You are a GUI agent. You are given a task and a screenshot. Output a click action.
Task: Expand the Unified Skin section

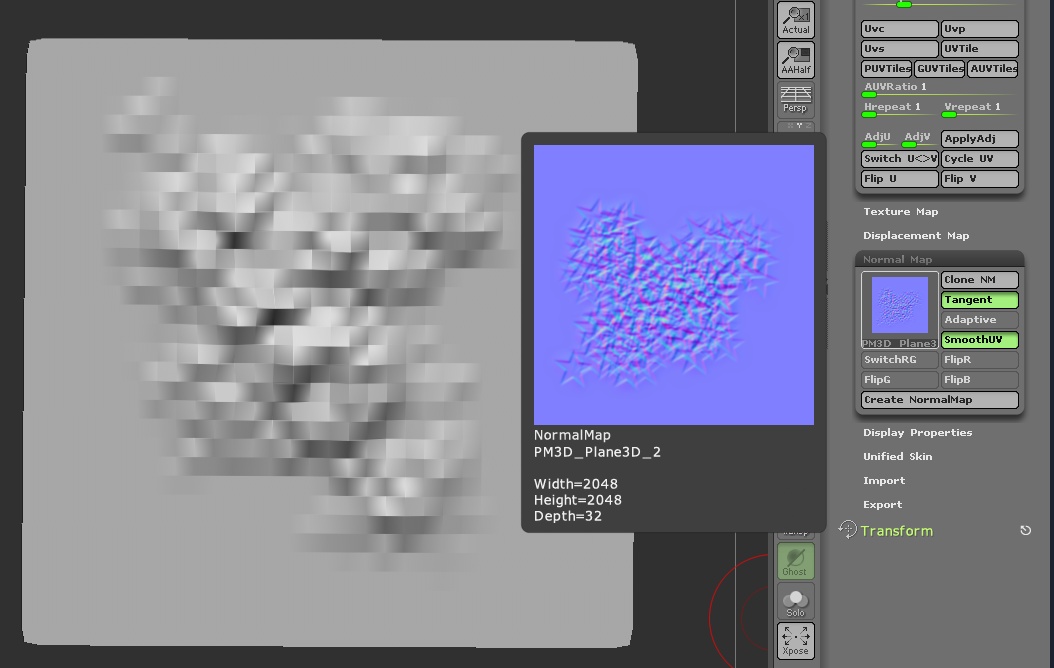click(897, 456)
